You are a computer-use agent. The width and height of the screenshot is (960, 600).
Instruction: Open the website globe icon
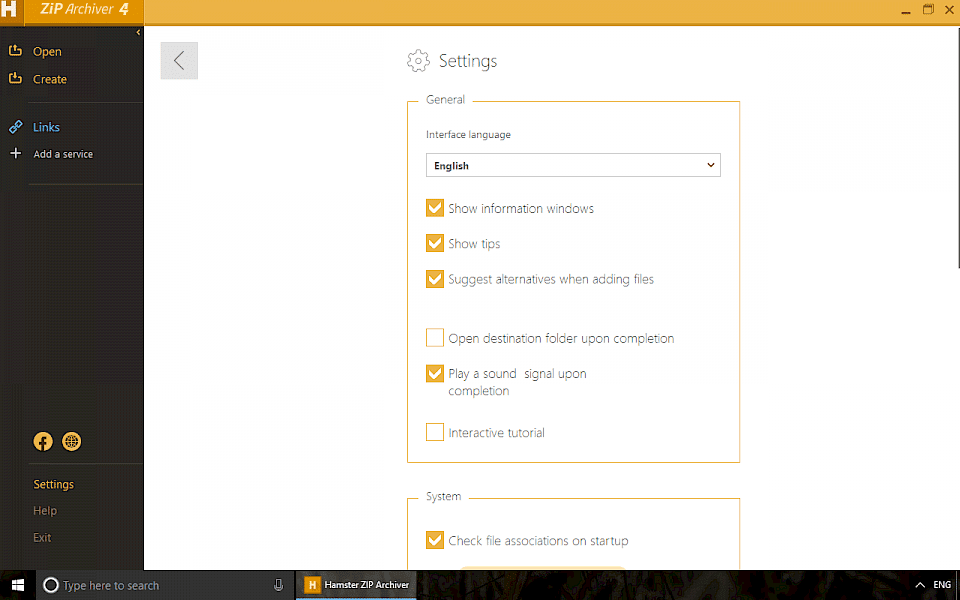tap(72, 441)
